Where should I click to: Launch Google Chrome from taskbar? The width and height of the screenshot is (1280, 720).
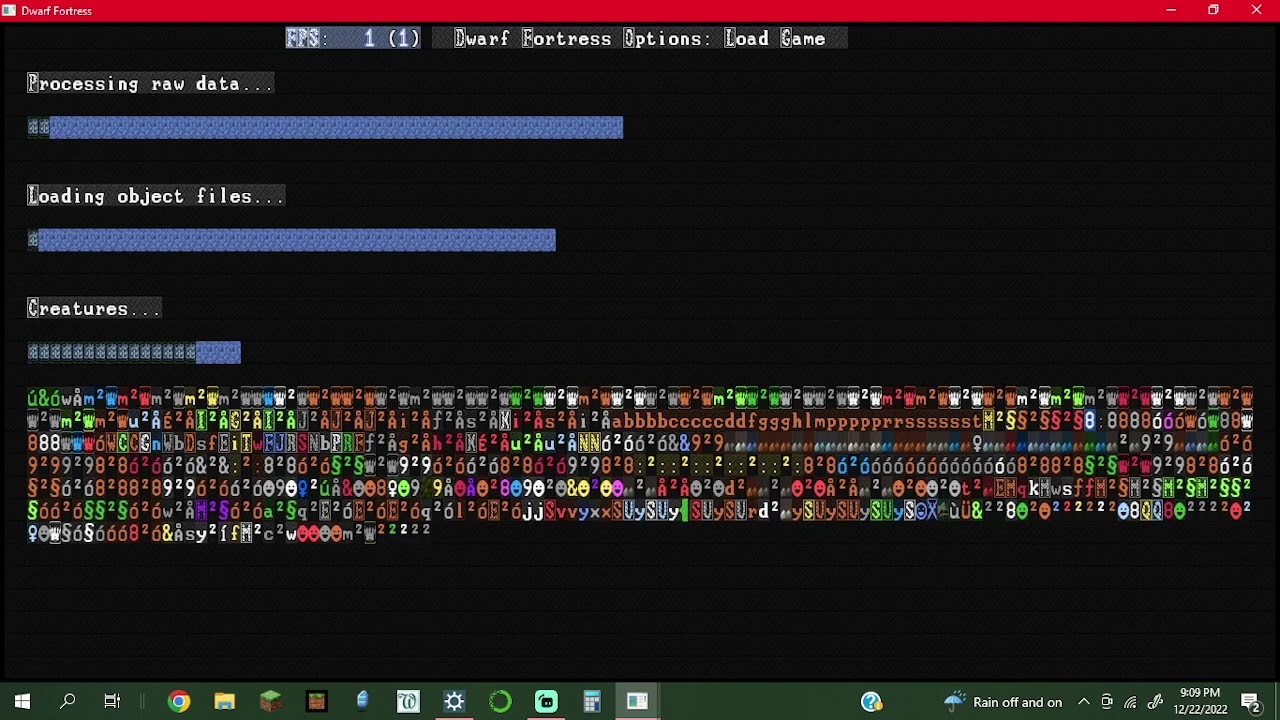point(178,702)
